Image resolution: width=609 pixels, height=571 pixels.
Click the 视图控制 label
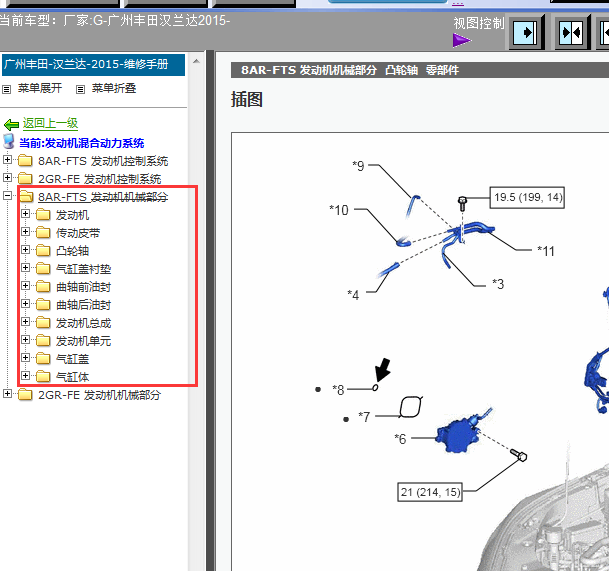point(479,23)
